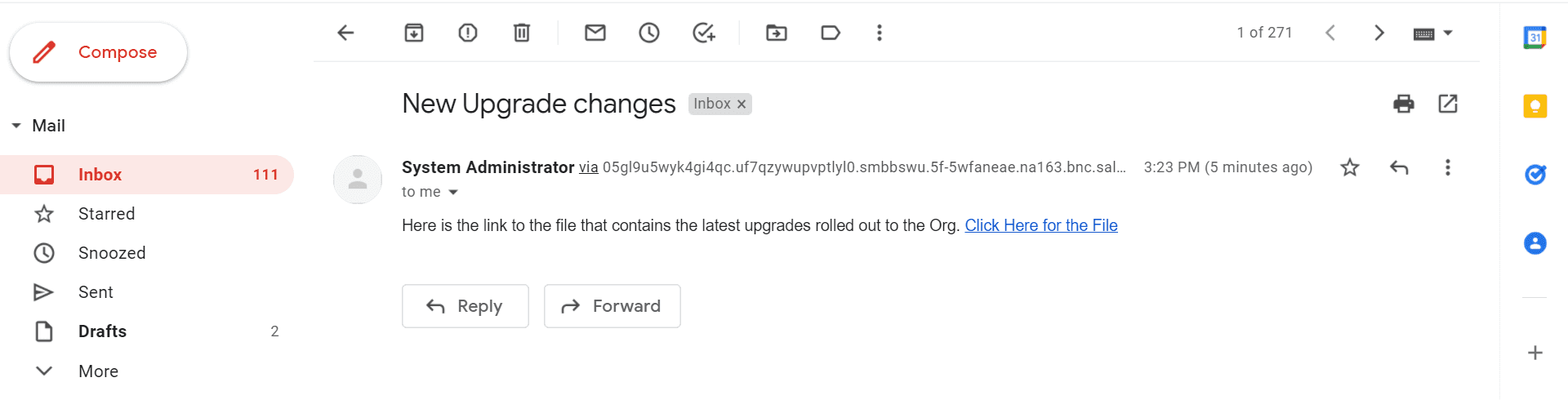The image size is (1568, 400).
Task: Open the Move to folder icon
Action: click(x=777, y=33)
